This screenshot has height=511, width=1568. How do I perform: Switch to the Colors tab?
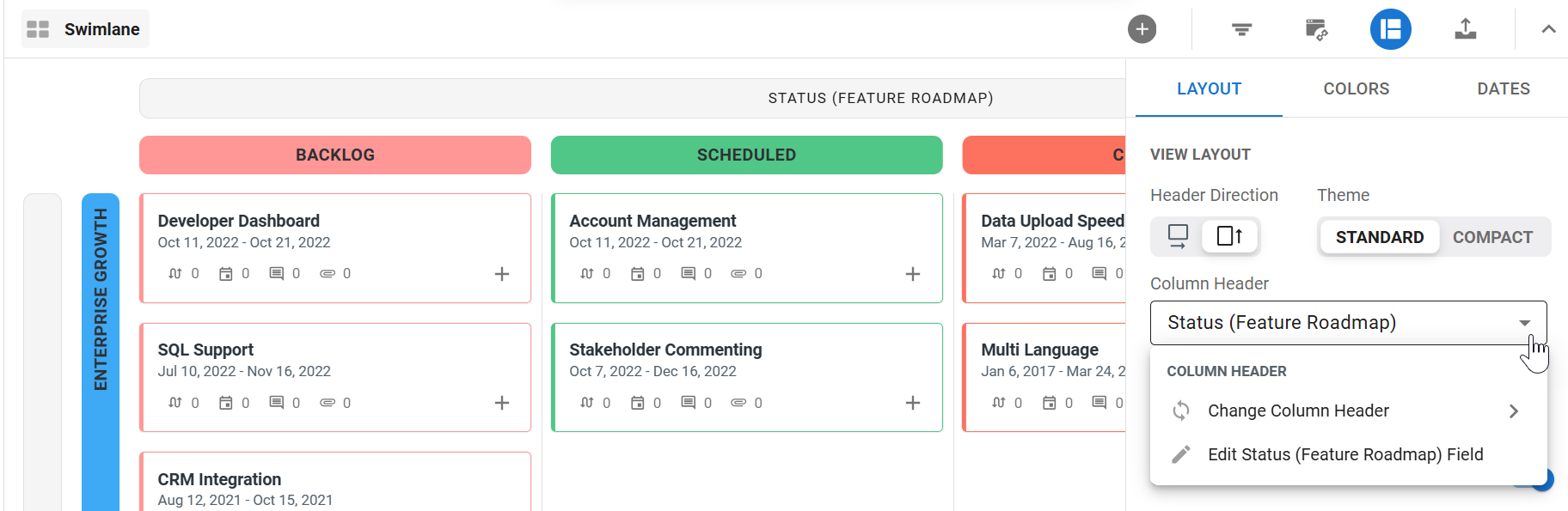(1356, 89)
